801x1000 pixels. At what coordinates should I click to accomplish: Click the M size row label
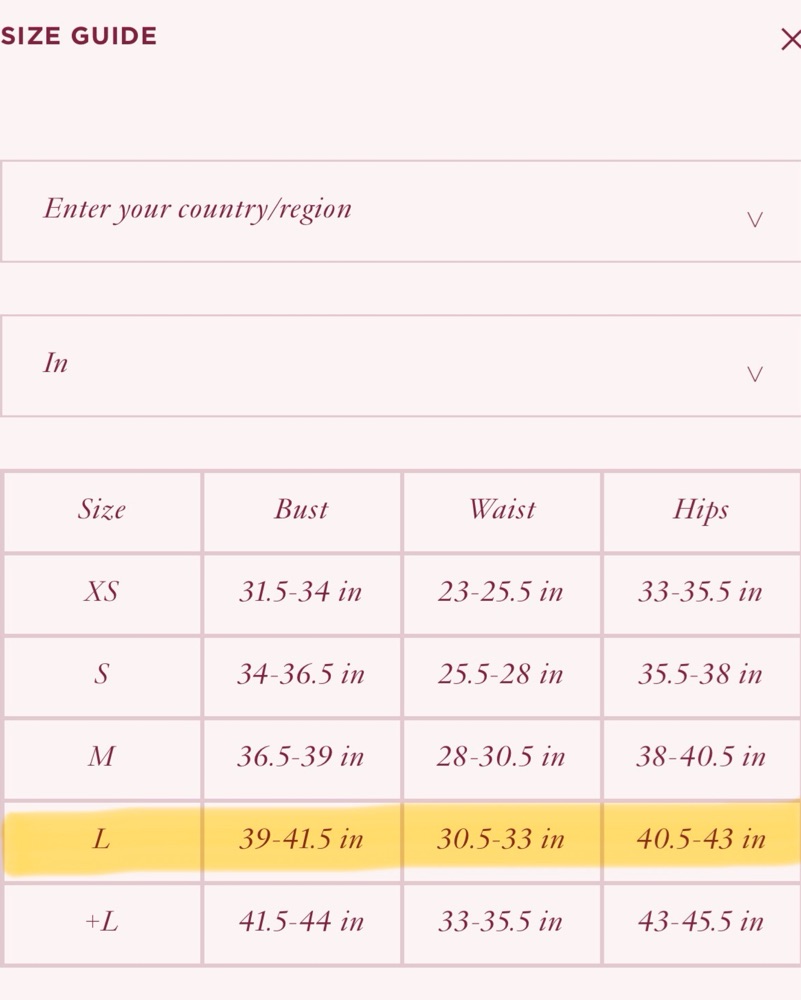[x=101, y=756]
